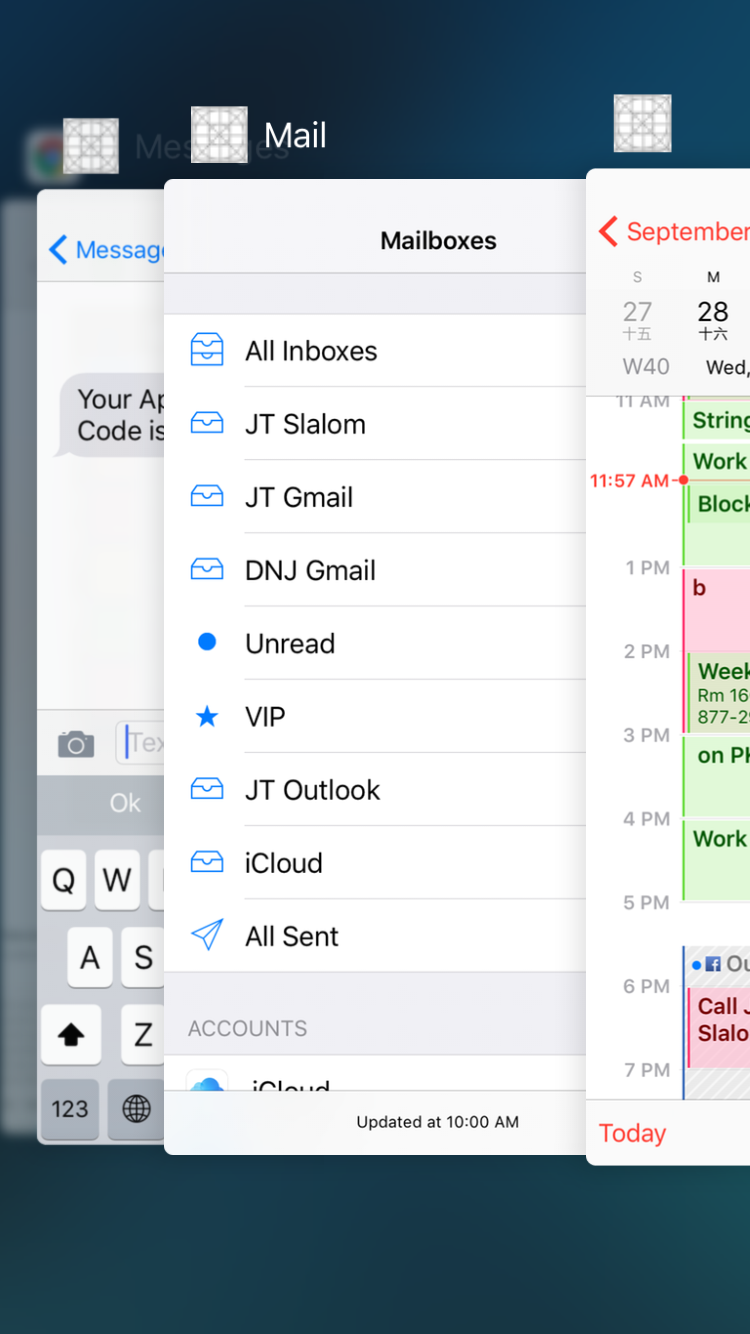
Task: Open the DNJ Gmail mailbox
Action: 375,570
